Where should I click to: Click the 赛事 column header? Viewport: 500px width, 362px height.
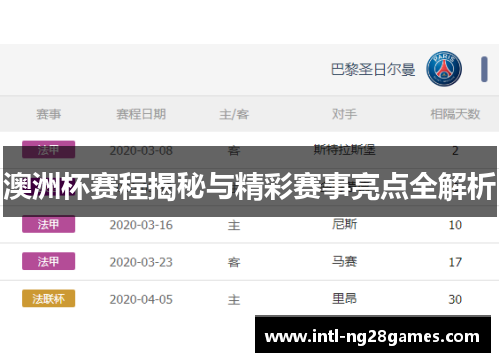tap(49, 114)
